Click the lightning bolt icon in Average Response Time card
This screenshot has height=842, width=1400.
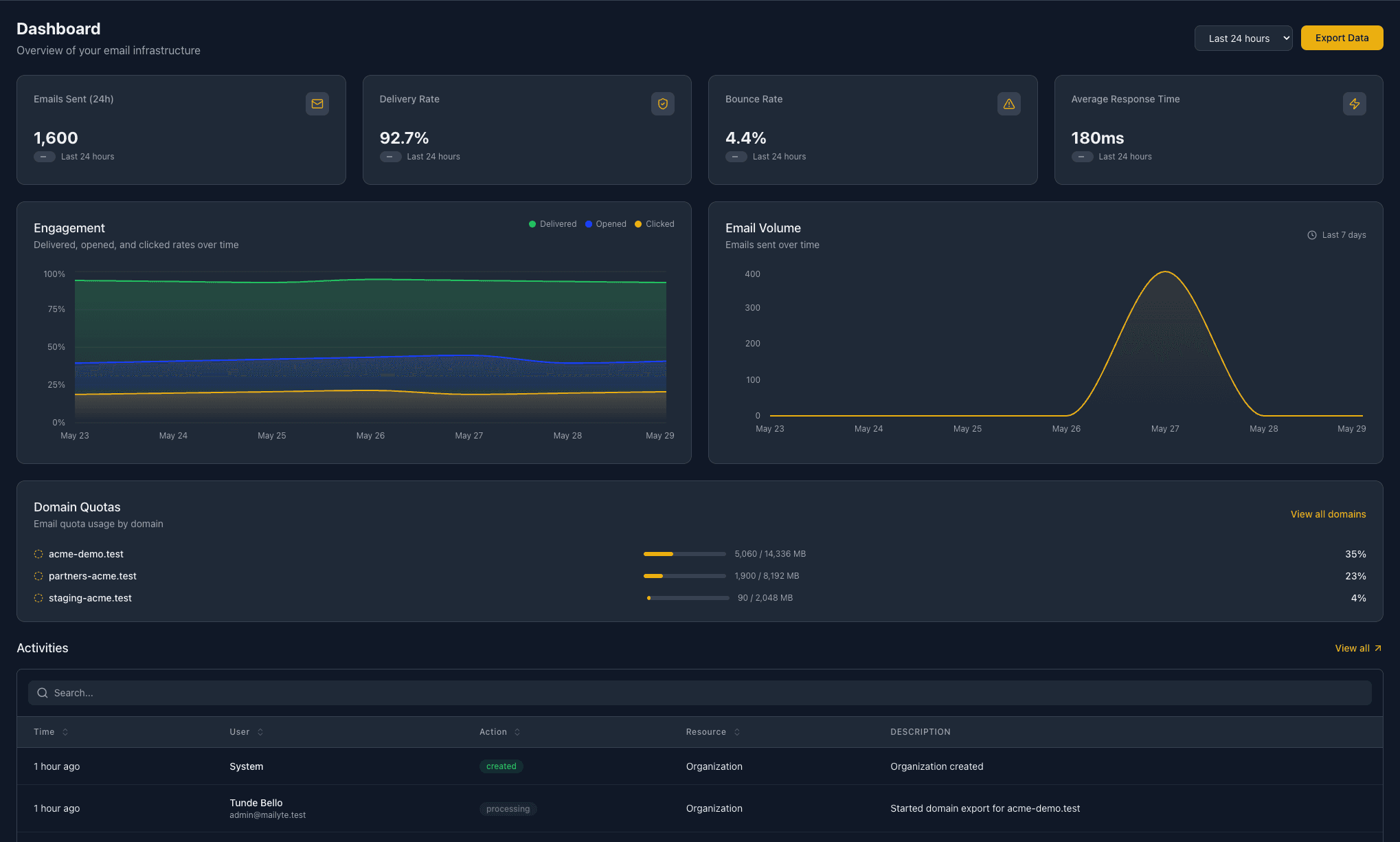pos(1355,104)
